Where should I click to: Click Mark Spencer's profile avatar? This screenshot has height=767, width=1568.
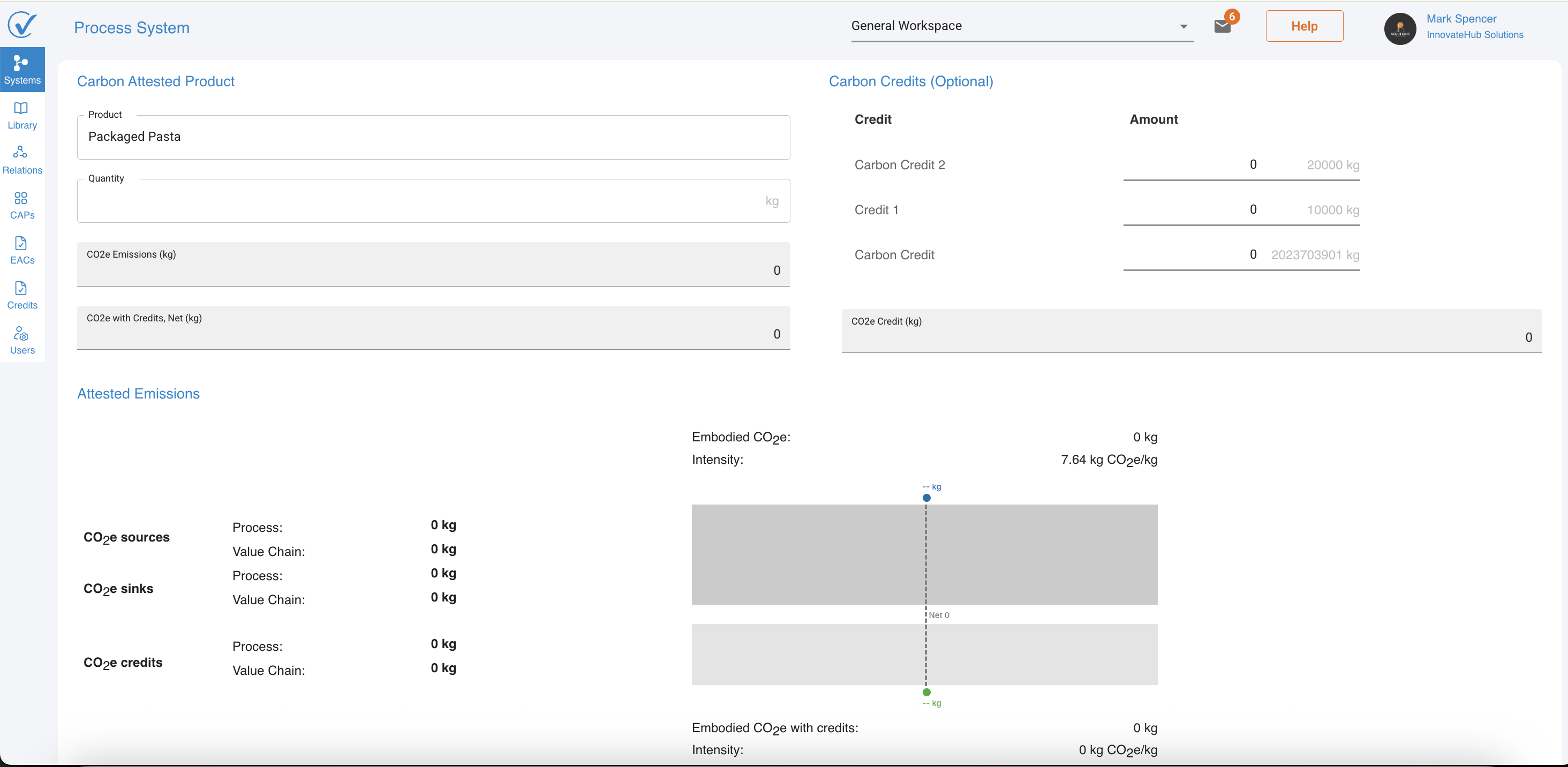[1399, 28]
